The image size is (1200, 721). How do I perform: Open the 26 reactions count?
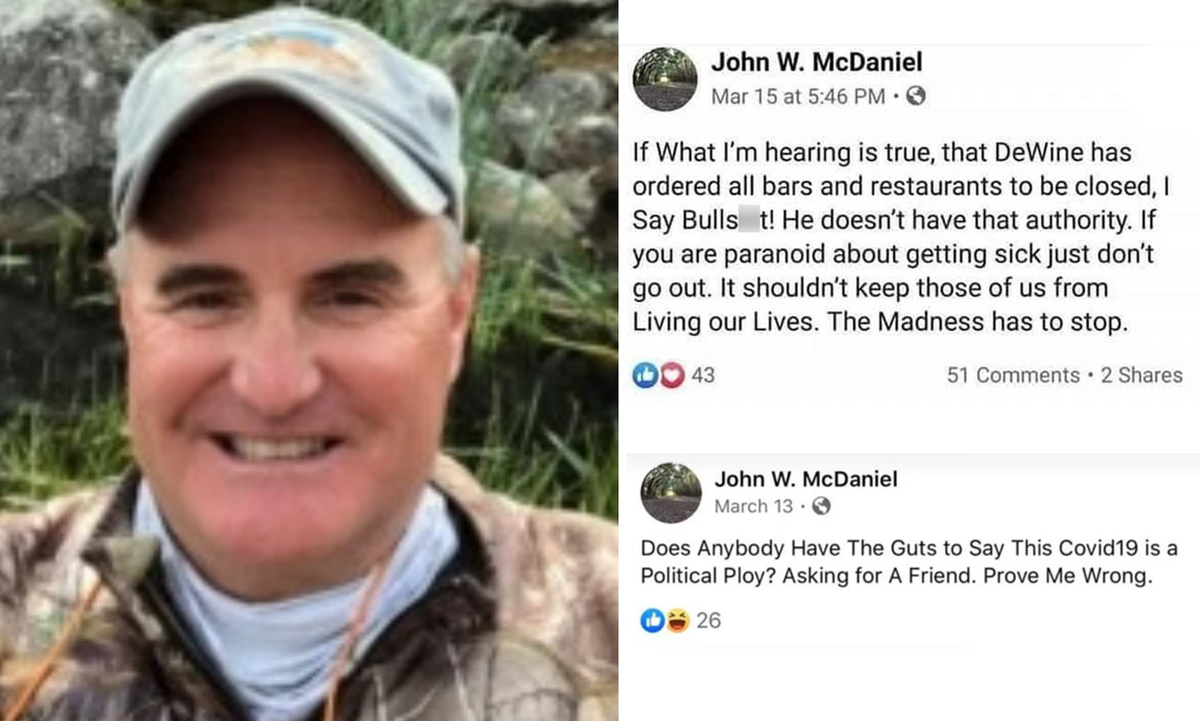tap(708, 621)
